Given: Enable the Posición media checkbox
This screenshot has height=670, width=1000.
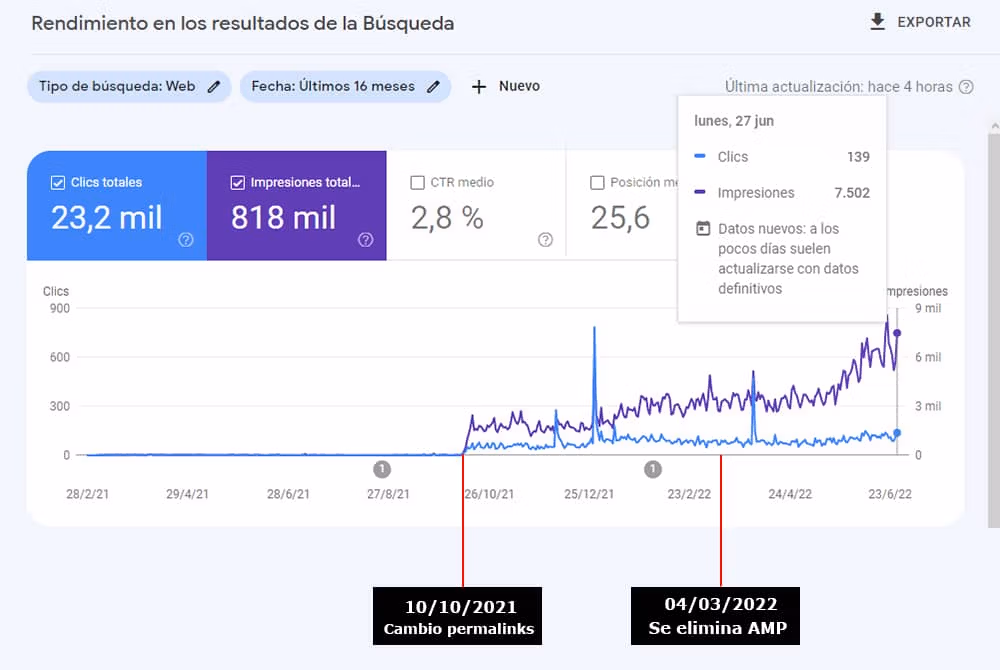Looking at the screenshot, I should coord(597,183).
